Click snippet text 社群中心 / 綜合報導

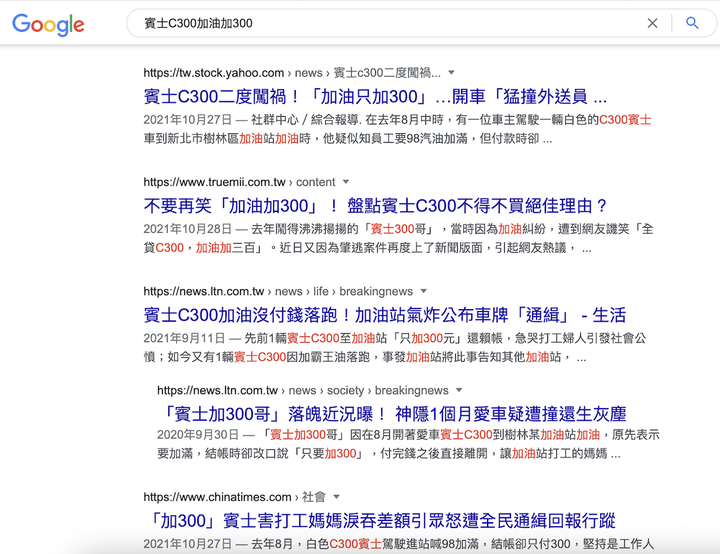(x=306, y=119)
